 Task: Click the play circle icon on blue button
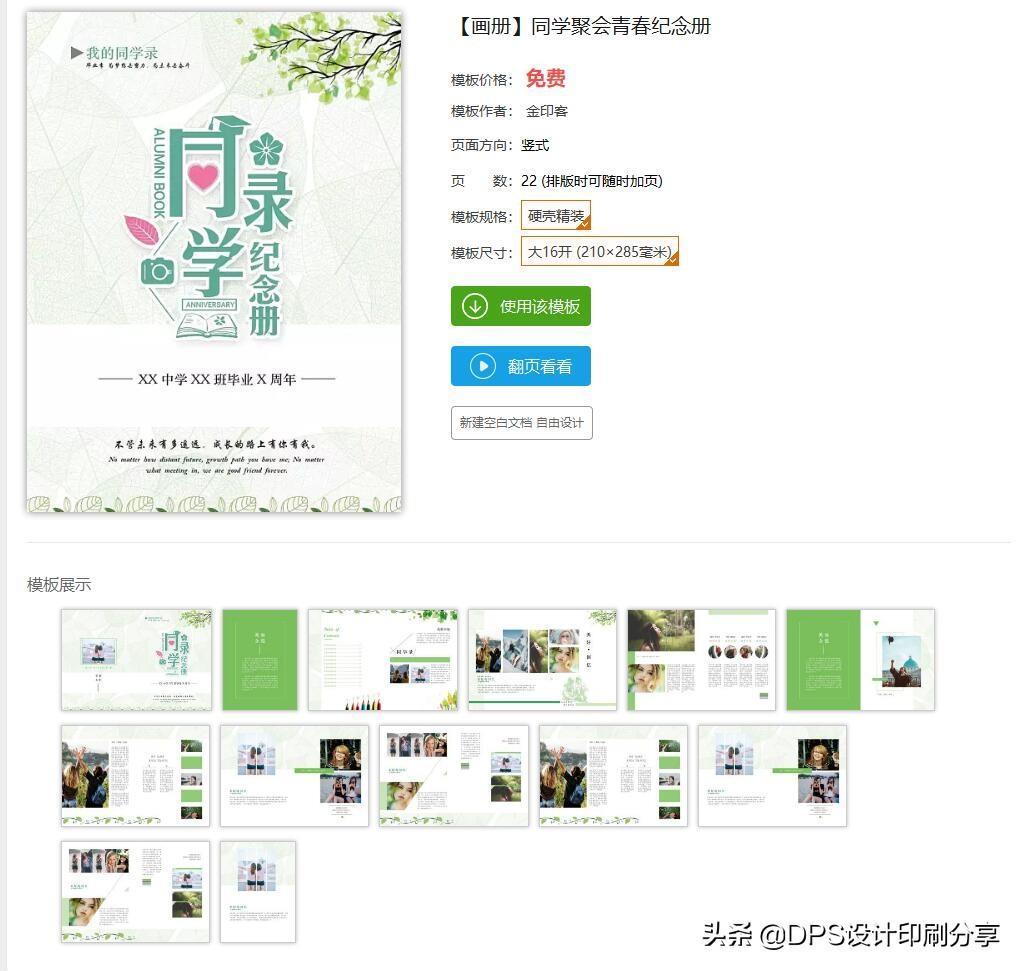tap(483, 366)
